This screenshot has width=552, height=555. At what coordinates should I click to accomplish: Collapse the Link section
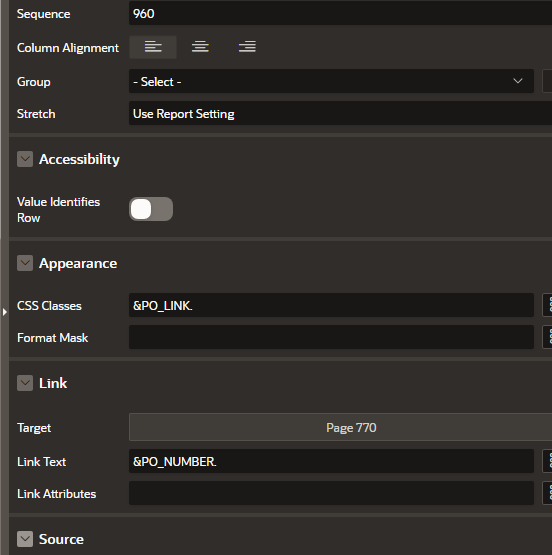tap(25, 383)
